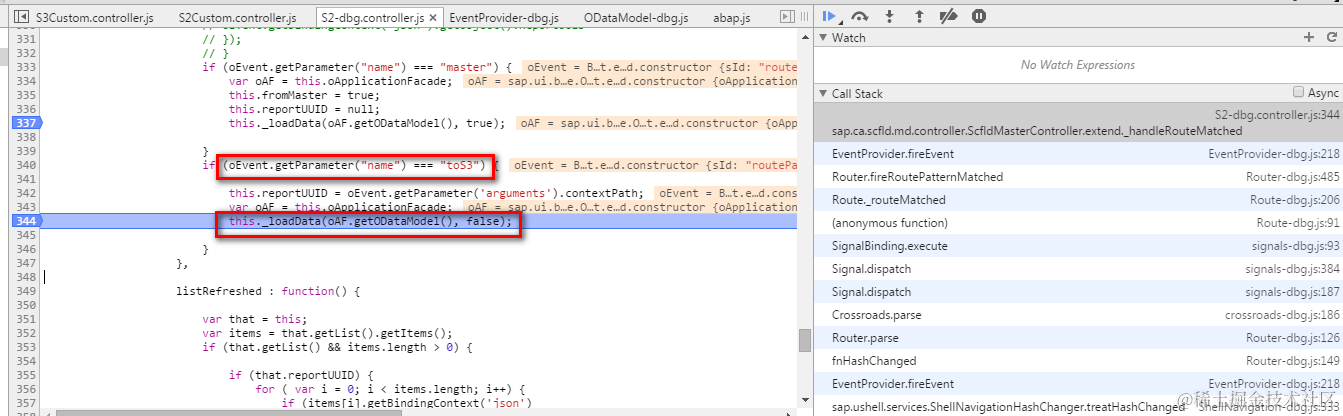Open the Router-dbg.js:149 link
The height and width of the screenshot is (416, 1343).
point(1292,361)
